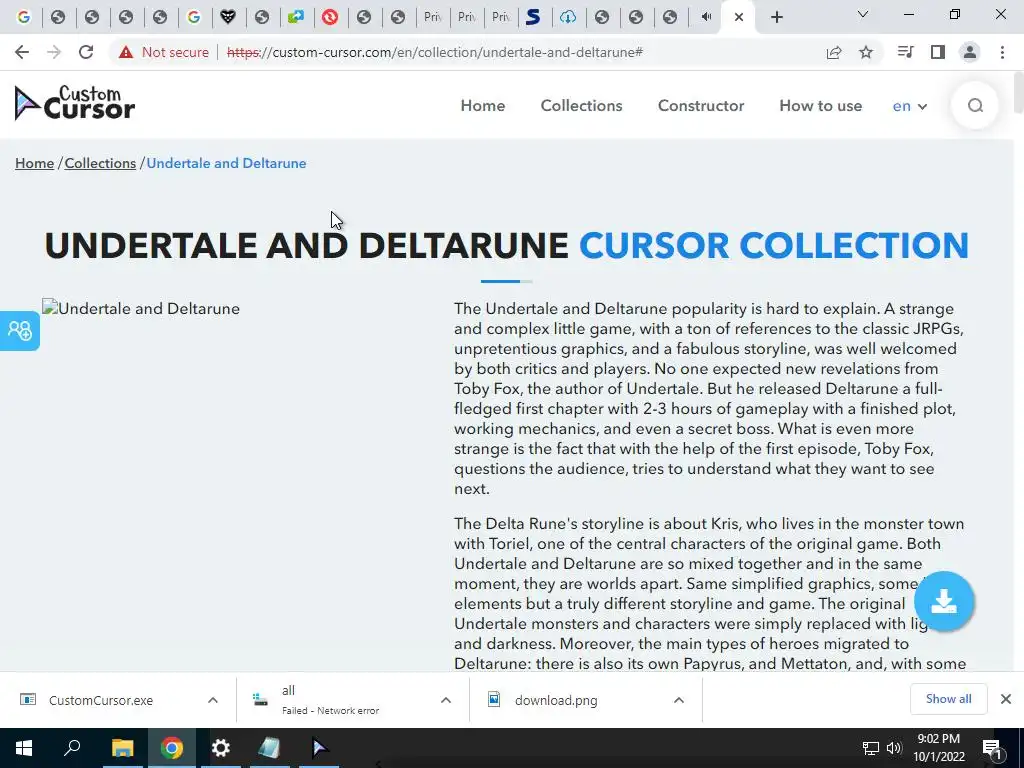Viewport: 1024px width, 768px height.
Task: Click the failed 'all' download item
Action: point(330,700)
